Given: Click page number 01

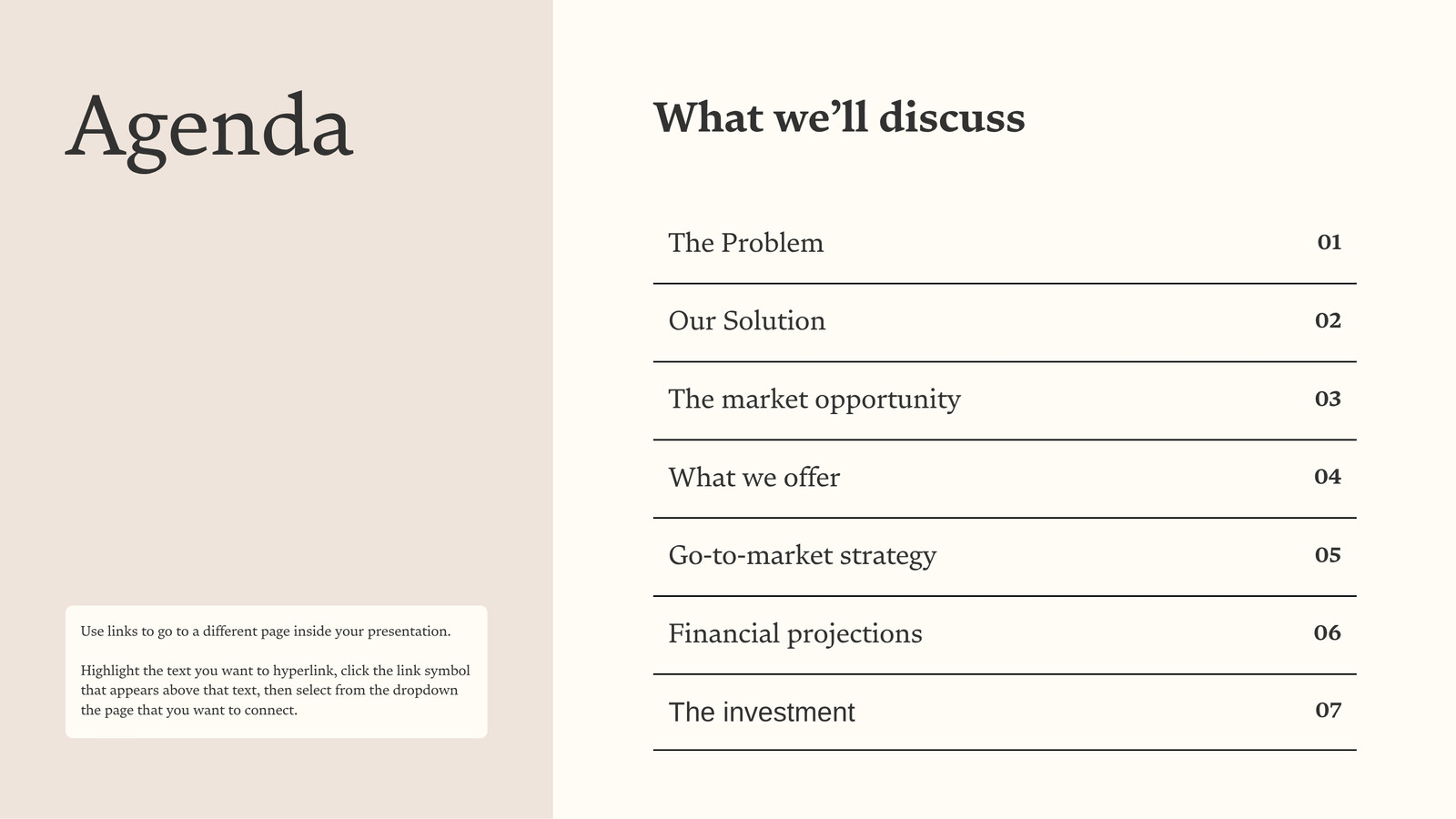Looking at the screenshot, I should coord(1330,242).
